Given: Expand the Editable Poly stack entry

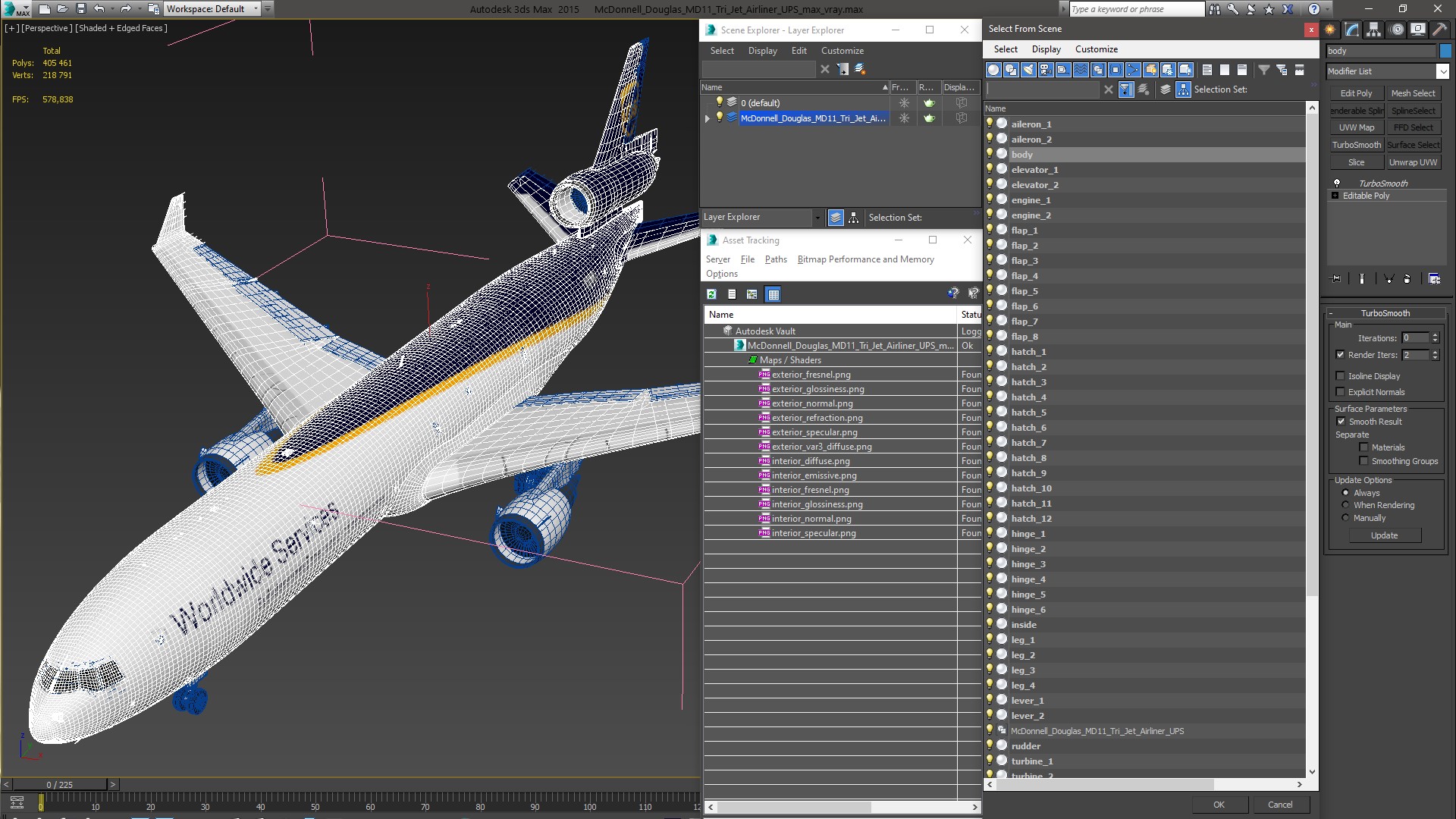Looking at the screenshot, I should (x=1335, y=196).
